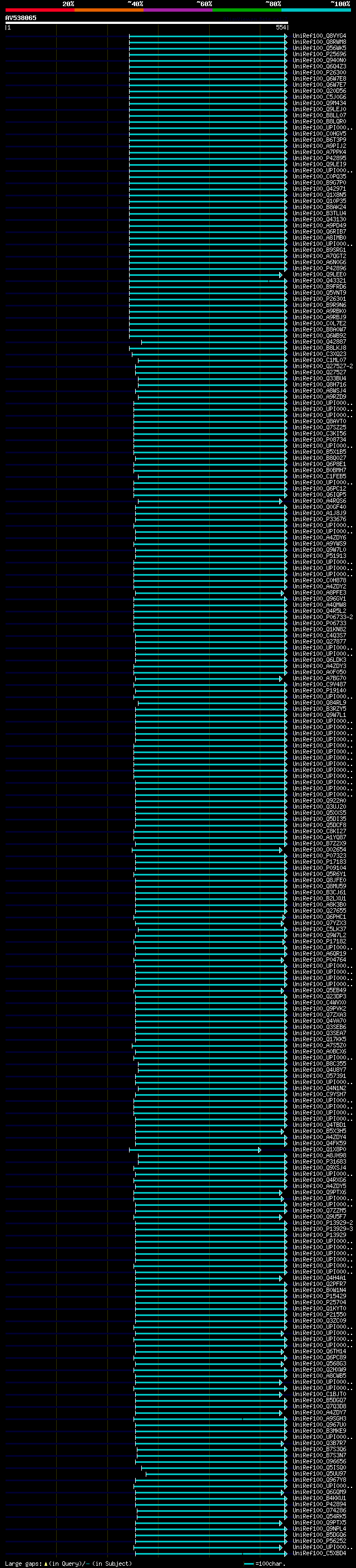Viewport: 356px width, 1568px height.
Task: Select hit label UniRef100_Q7YZX3
Action: click(319, 923)
